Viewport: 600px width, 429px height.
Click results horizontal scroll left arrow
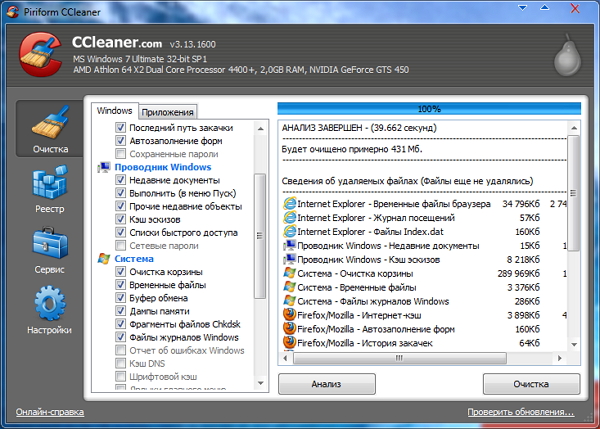coord(285,358)
